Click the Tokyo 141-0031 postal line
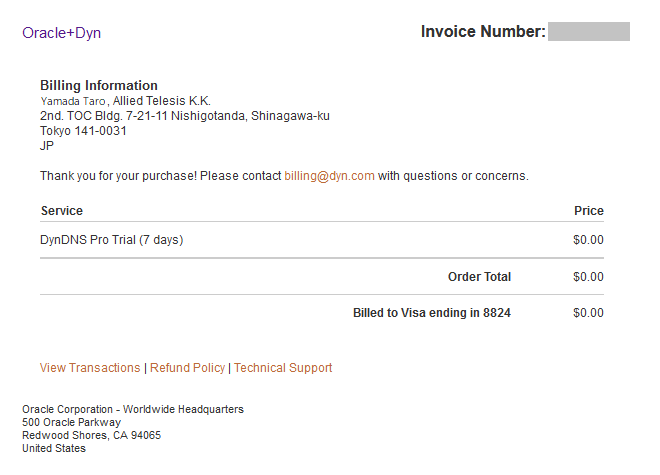 click(83, 131)
